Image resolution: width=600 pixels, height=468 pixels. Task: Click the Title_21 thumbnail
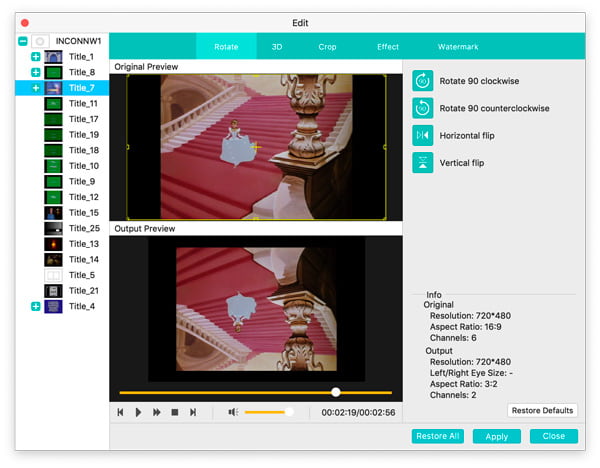coord(53,291)
